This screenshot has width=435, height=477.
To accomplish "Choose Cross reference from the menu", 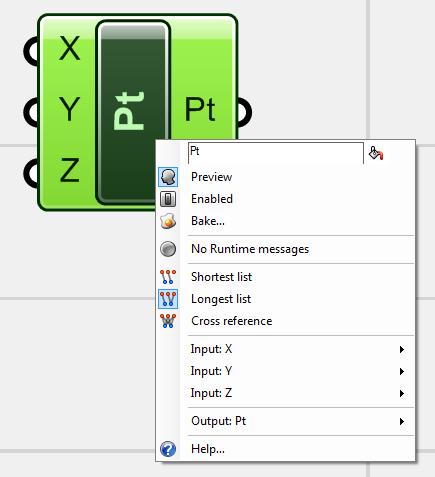I will (x=232, y=321).
